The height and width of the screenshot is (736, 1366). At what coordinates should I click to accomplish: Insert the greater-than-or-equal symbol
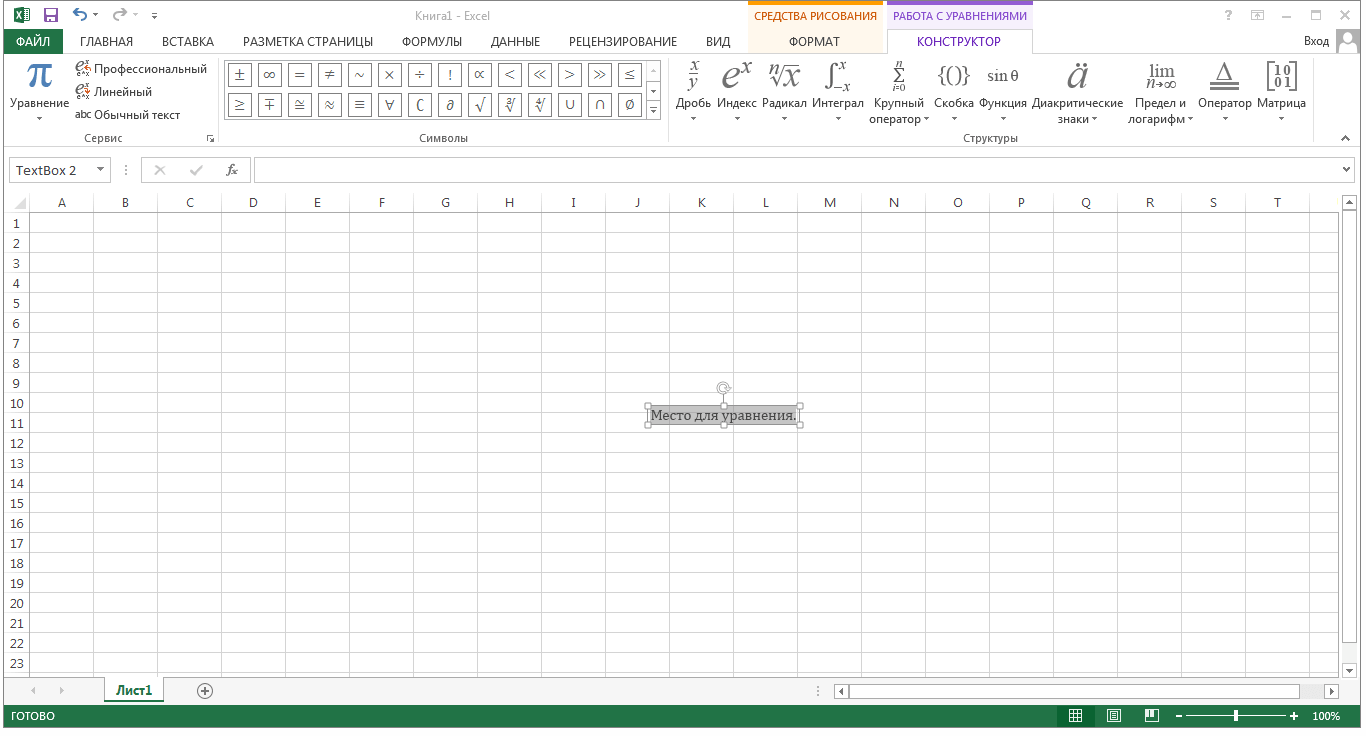pyautogui.click(x=239, y=104)
